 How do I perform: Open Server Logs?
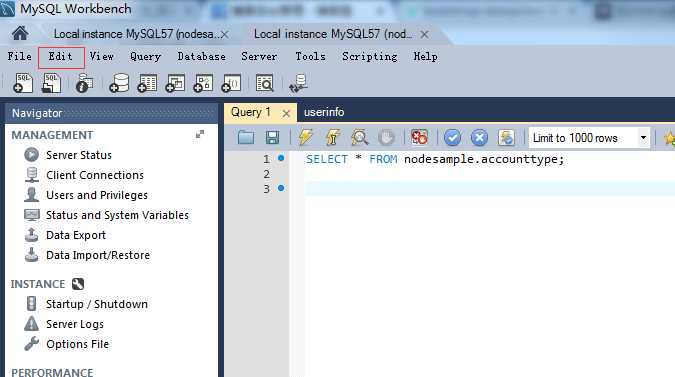[75, 324]
